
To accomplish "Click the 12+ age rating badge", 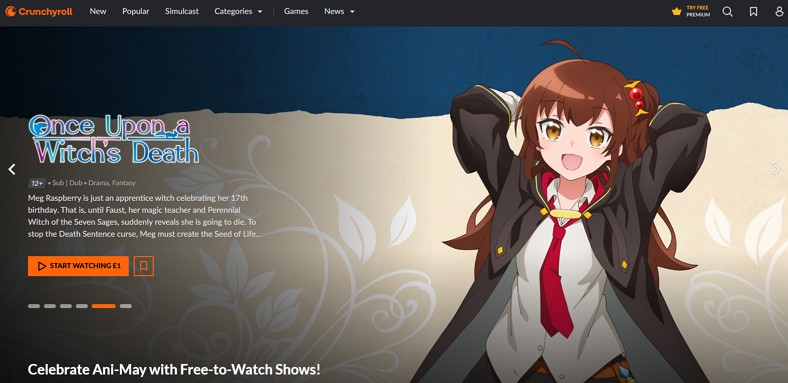I will [x=37, y=183].
